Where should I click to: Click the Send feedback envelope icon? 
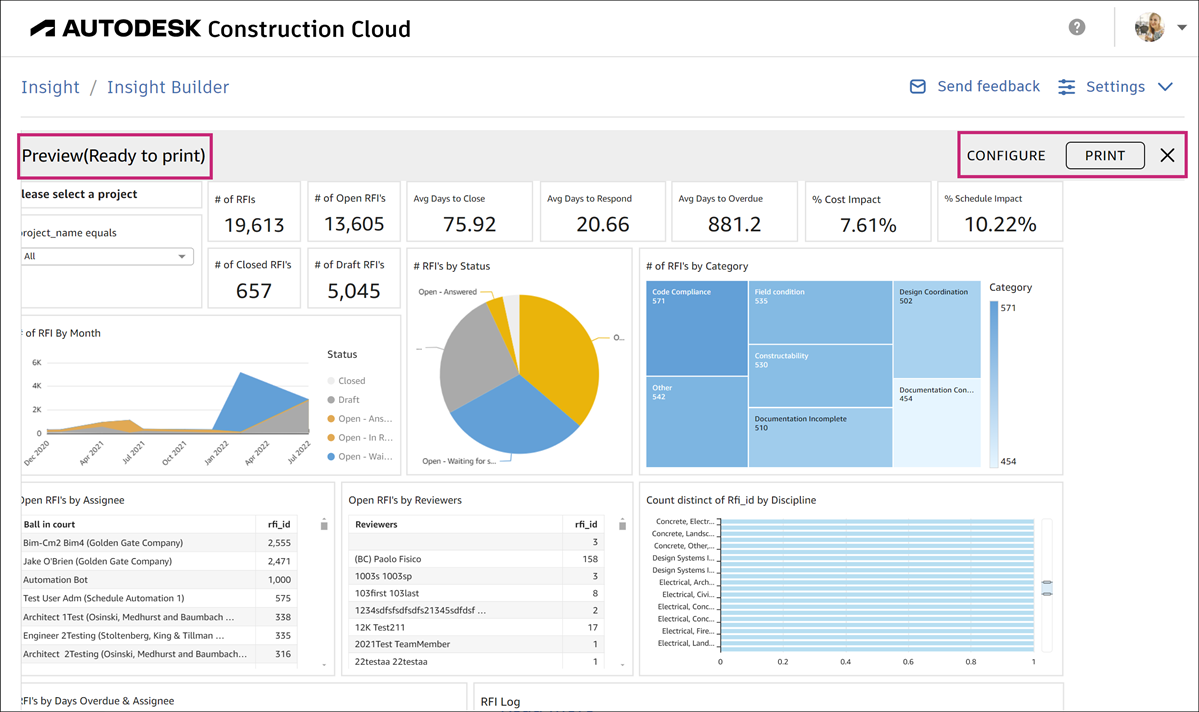(918, 86)
